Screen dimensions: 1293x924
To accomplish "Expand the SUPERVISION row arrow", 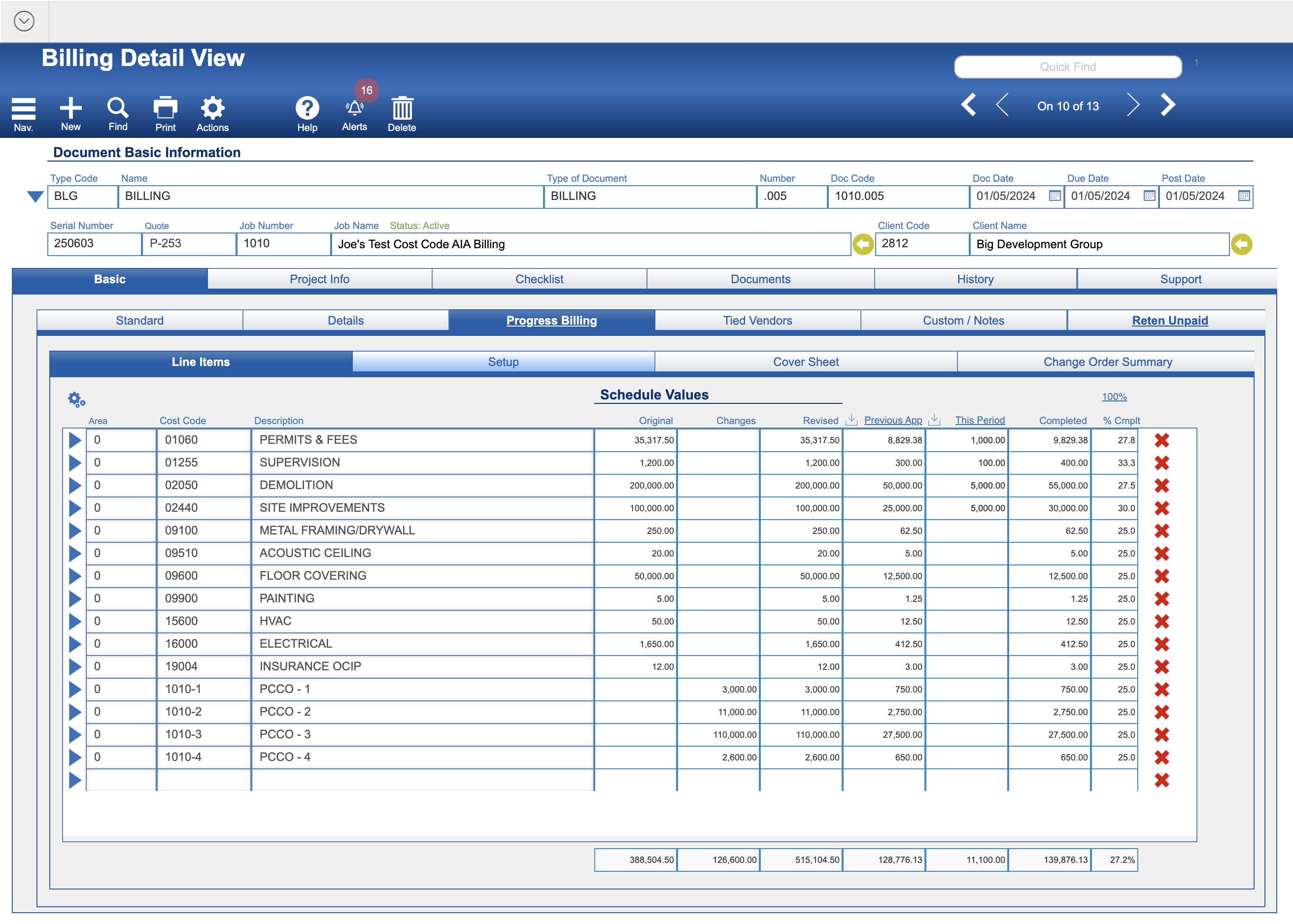I will pos(74,462).
